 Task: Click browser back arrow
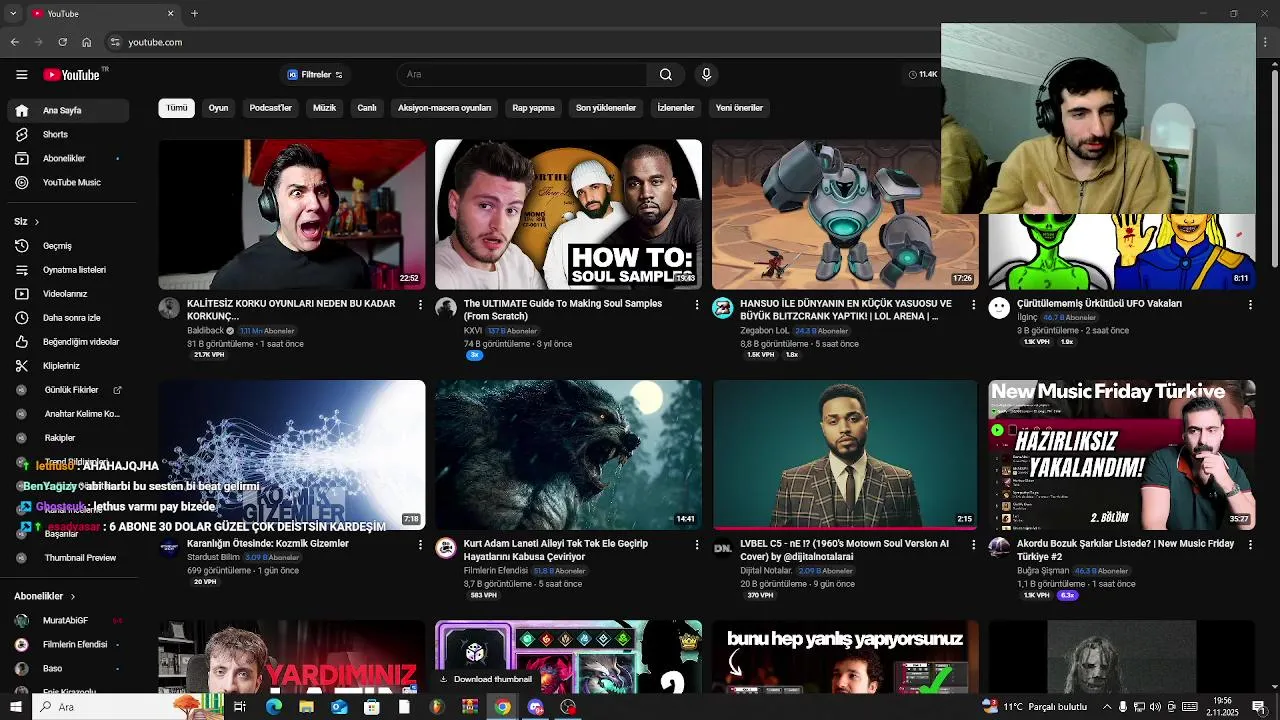coord(14,42)
